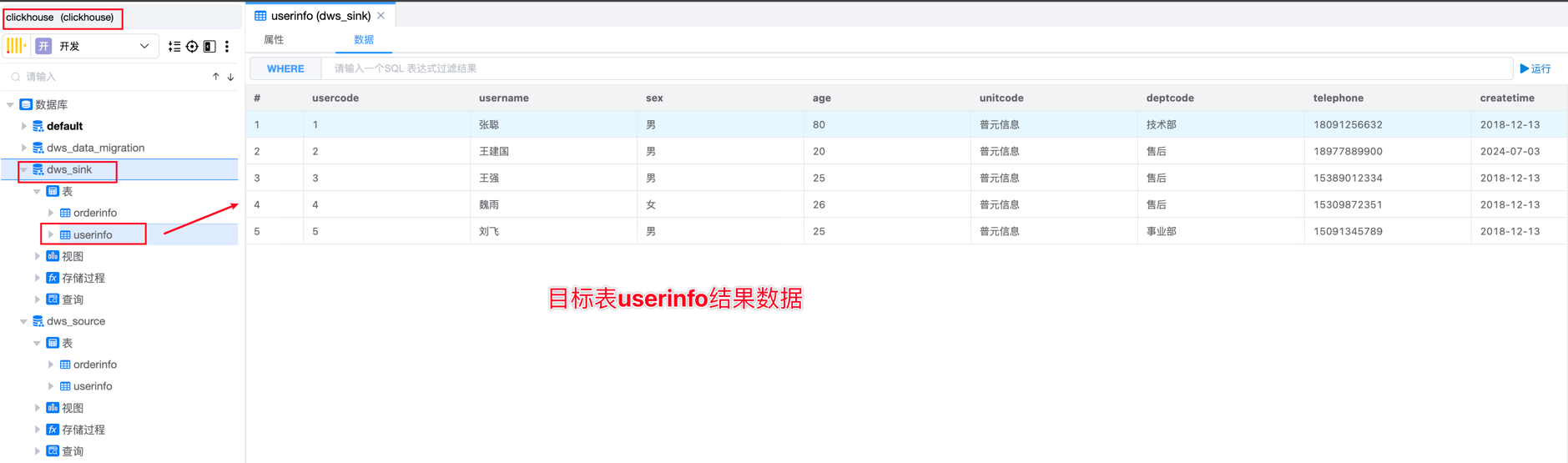Click the orderinfo table icon in dws_sink
Screen dimensions: 1568x463
click(65, 214)
